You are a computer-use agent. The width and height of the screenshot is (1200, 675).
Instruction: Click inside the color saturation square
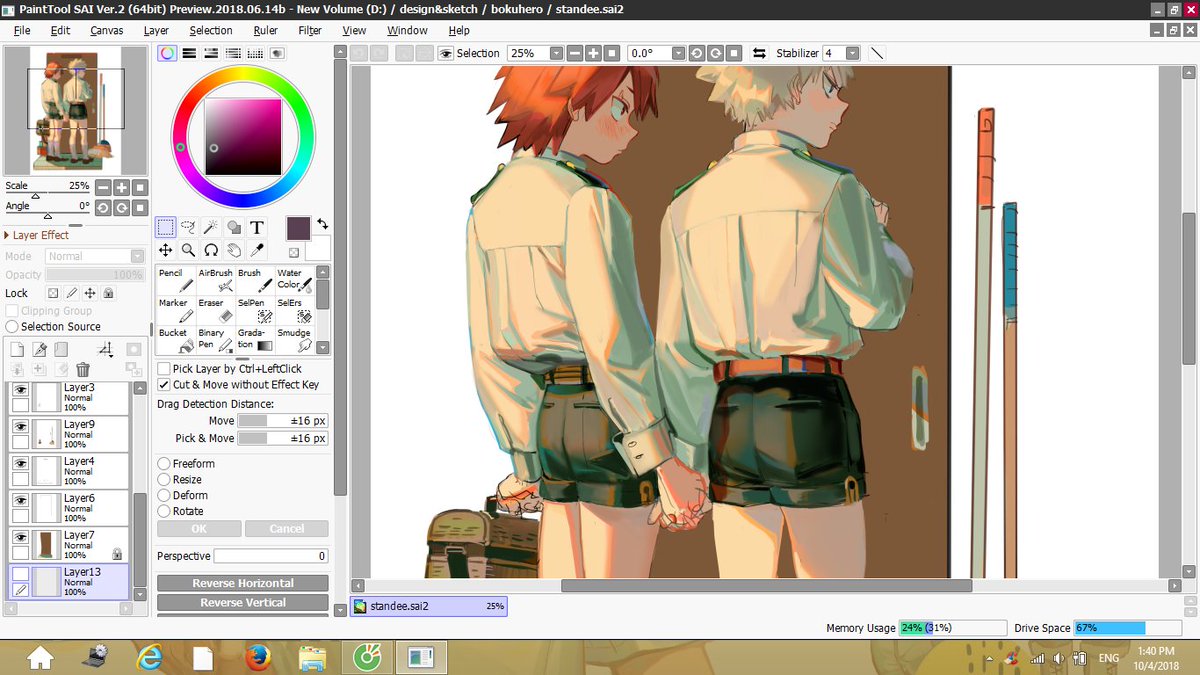pyautogui.click(x=243, y=136)
